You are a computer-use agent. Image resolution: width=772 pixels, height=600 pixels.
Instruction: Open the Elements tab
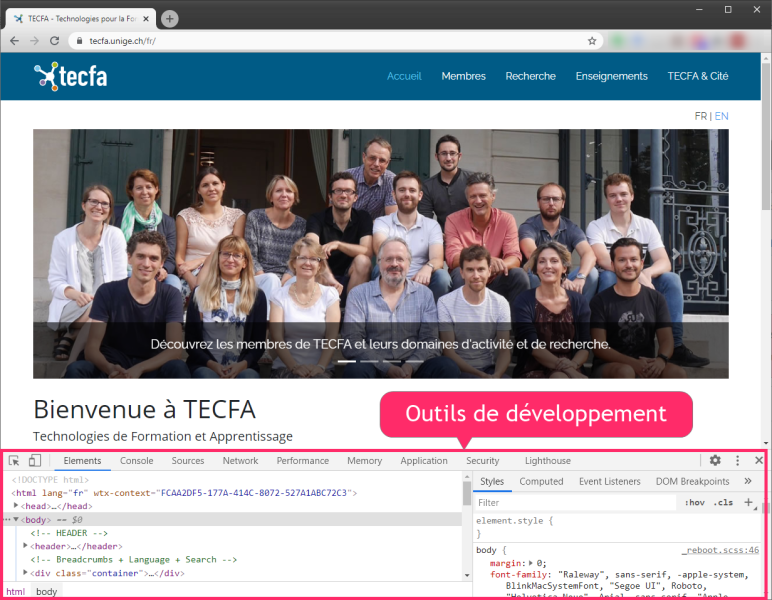[x=82, y=461]
